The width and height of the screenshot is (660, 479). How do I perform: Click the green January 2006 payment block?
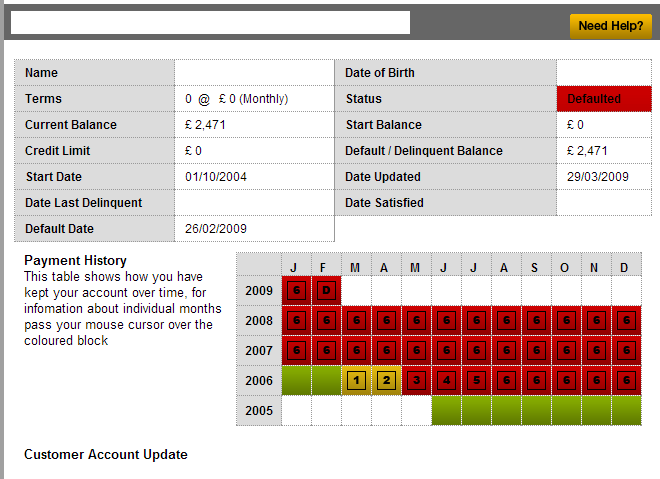[x=296, y=380]
